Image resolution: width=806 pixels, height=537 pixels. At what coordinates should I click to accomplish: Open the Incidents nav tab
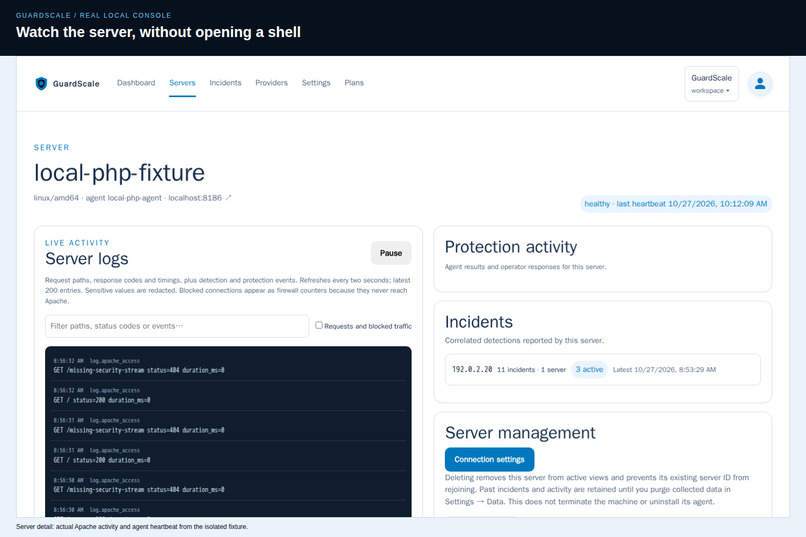coord(225,83)
